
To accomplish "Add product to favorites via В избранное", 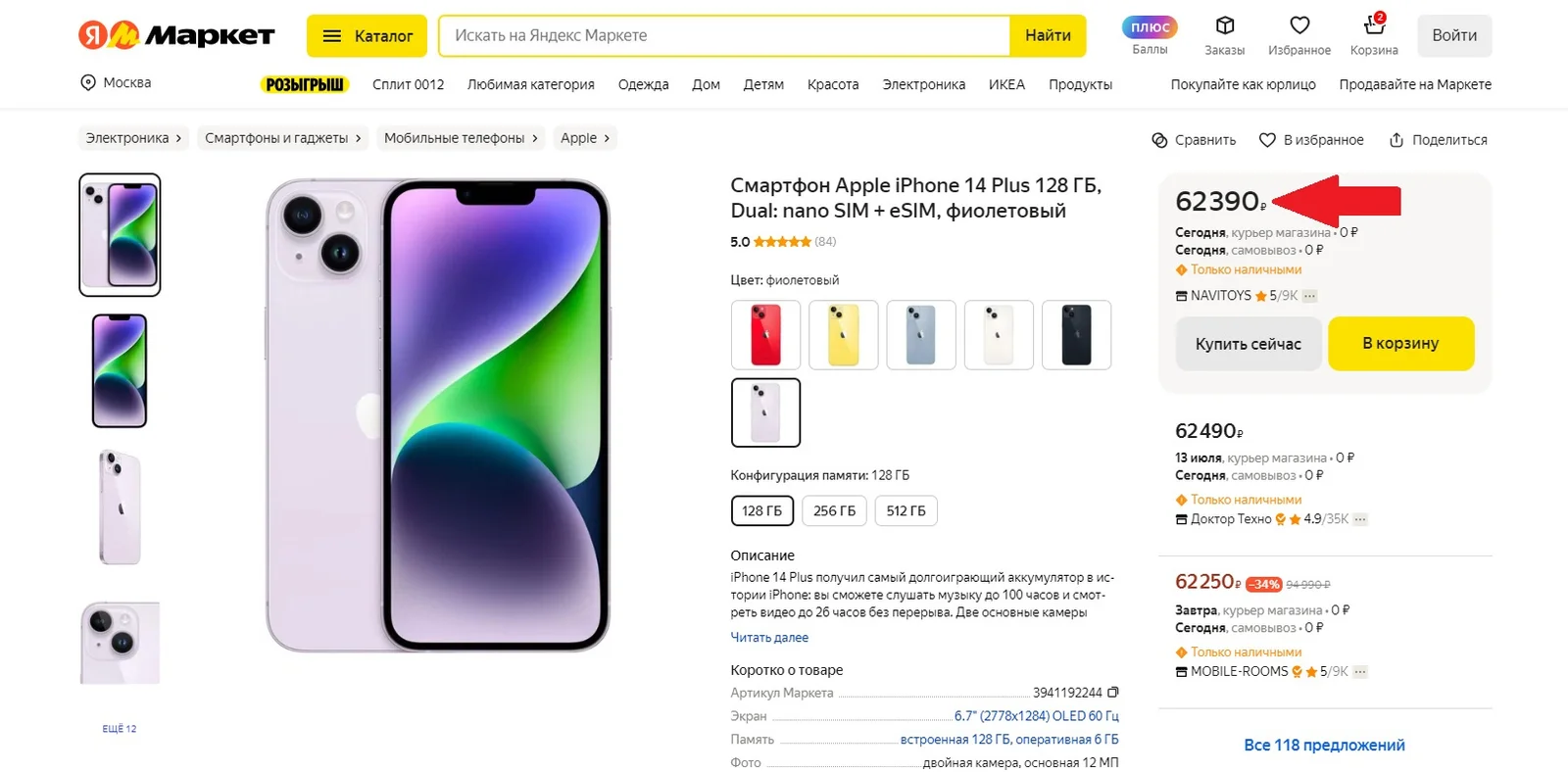I will 1311,140.
